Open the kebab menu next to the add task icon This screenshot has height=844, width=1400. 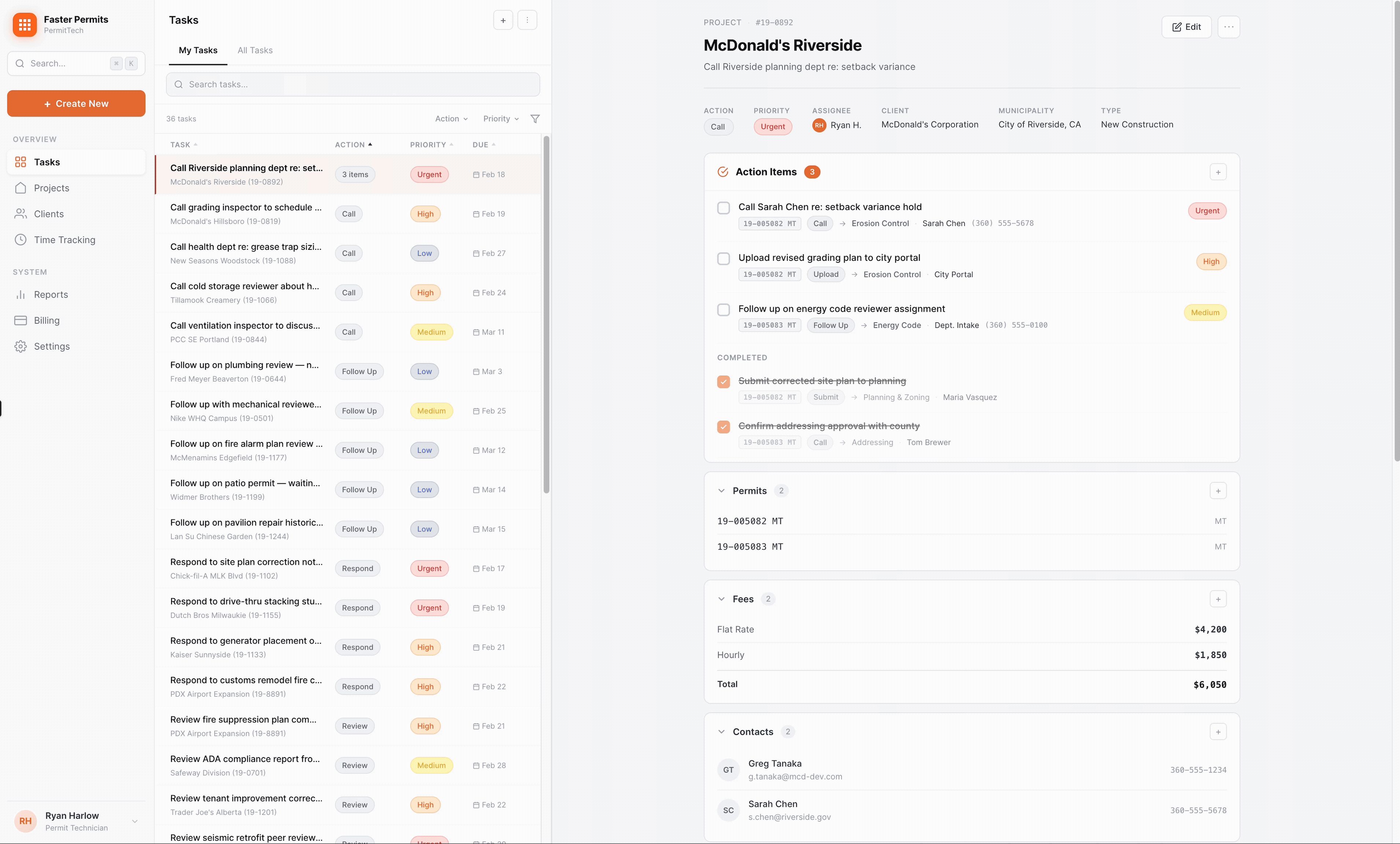(x=527, y=20)
